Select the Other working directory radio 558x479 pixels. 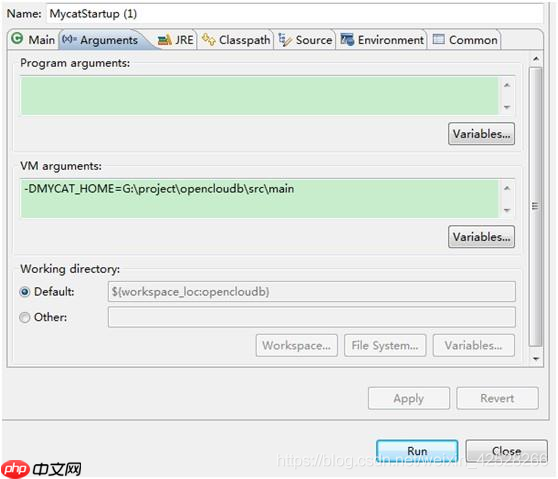pyautogui.click(x=25, y=317)
